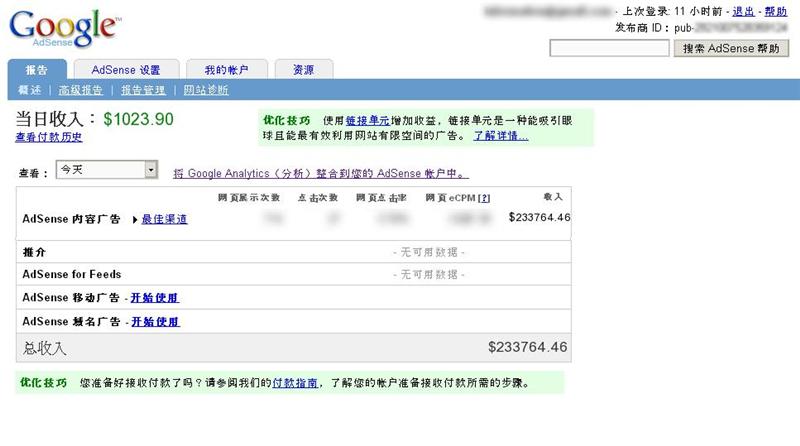Screen dimensions: 800x446
Task: View payment history via 查看付款历史
Action: click(x=48, y=137)
